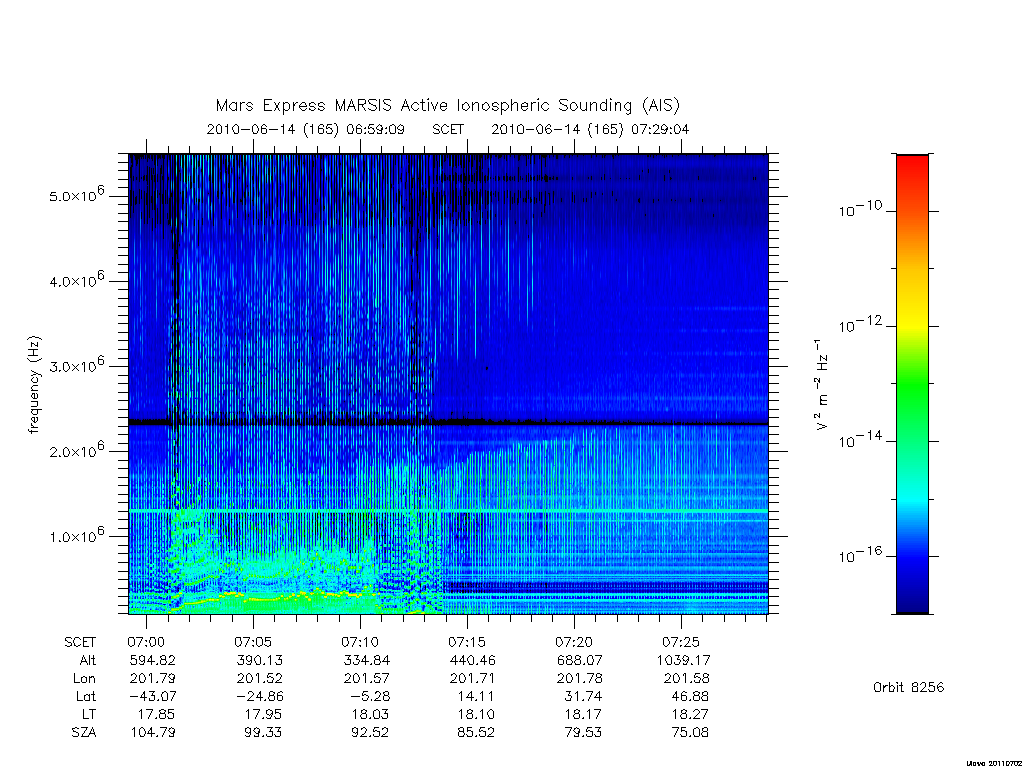Click the 'Orbit 8256' label
This screenshot has width=1024, height=768.
[x=908, y=688]
